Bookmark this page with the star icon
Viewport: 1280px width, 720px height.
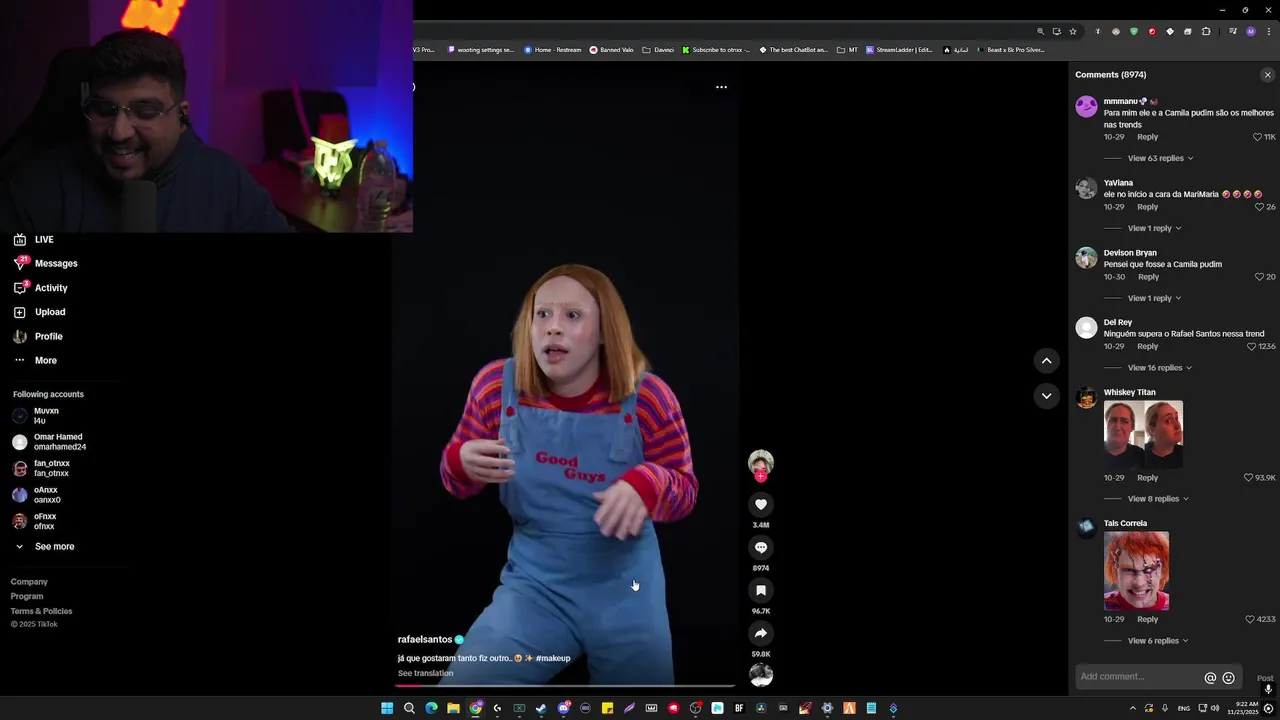click(1073, 31)
